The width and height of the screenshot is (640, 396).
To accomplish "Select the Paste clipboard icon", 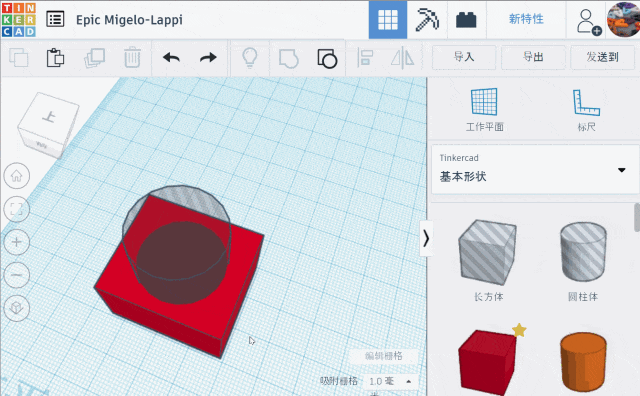I will (55, 58).
